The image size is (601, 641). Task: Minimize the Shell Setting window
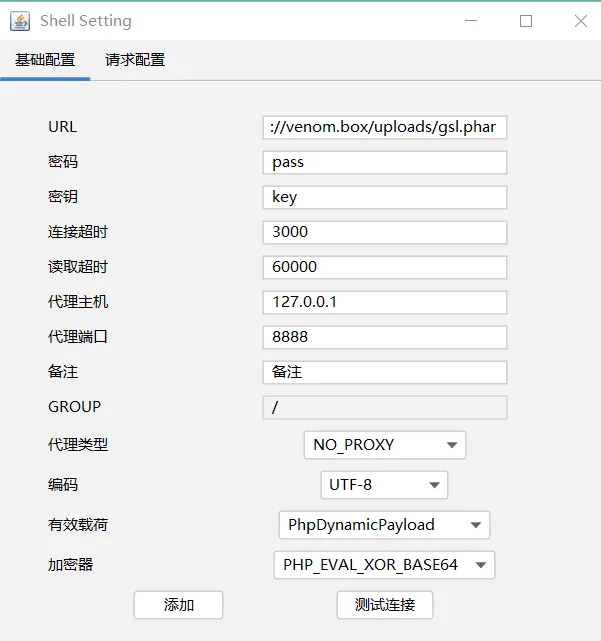coord(472,20)
